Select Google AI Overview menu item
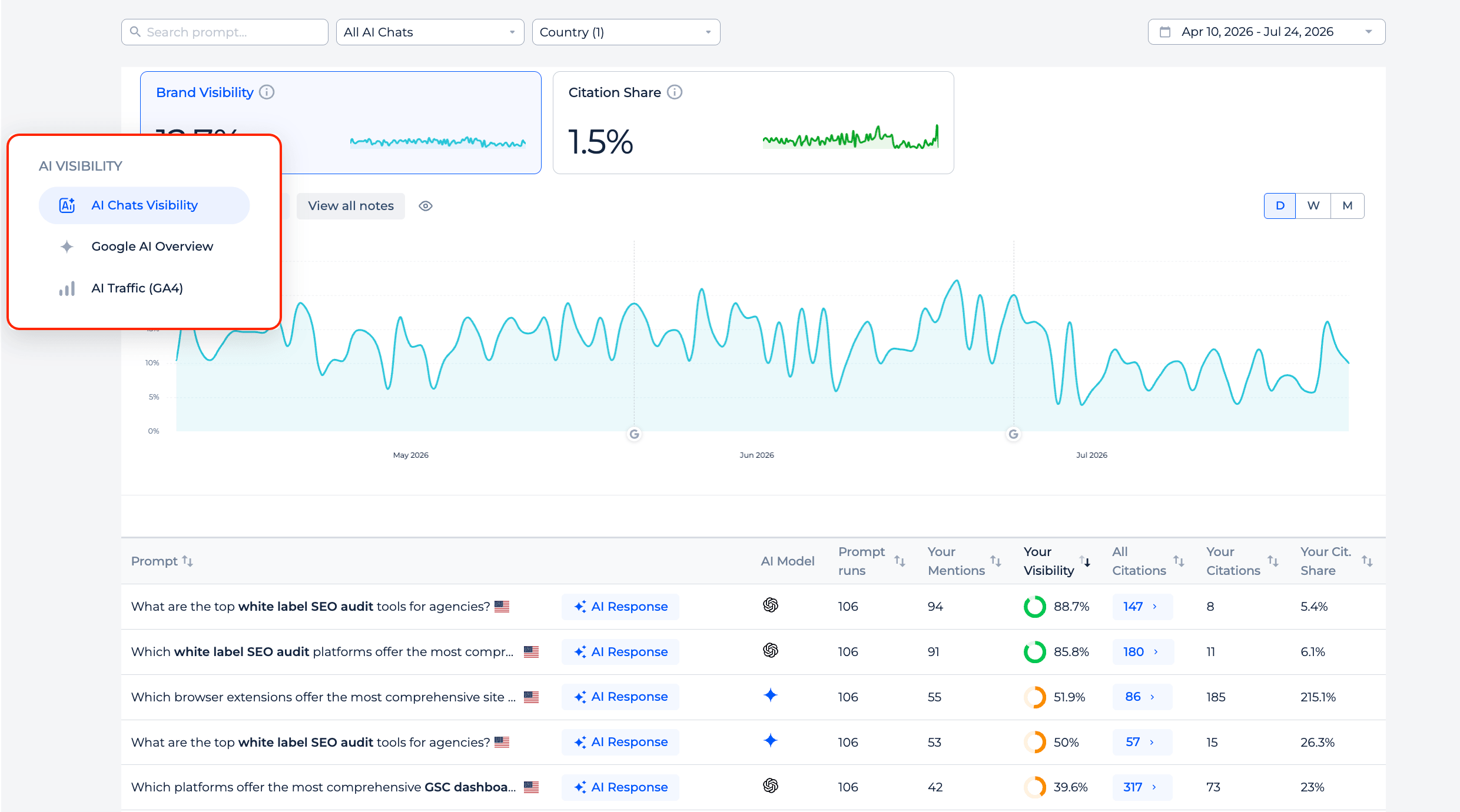 coord(144,247)
